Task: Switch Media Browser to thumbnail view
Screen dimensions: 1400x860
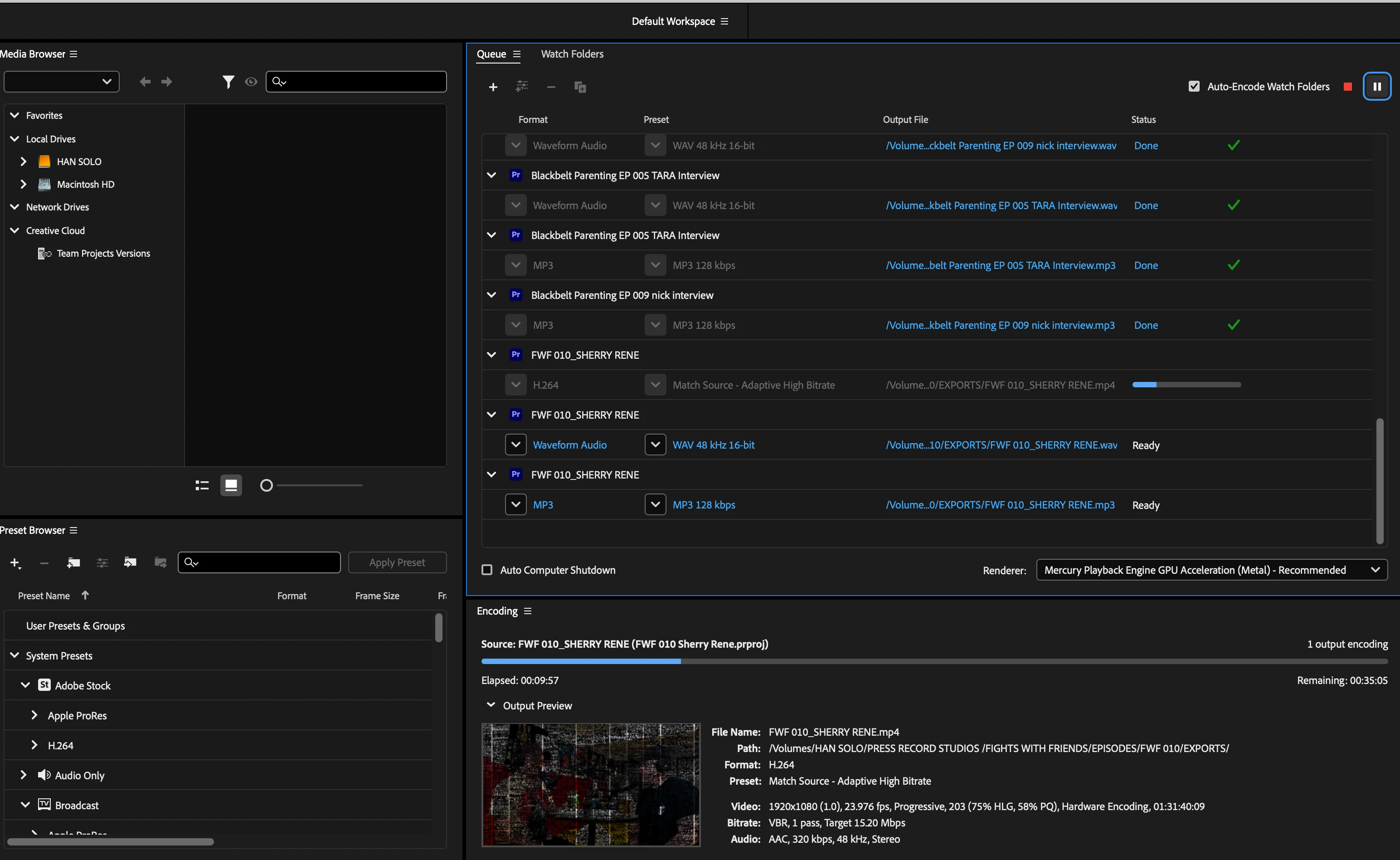Action: click(x=231, y=485)
